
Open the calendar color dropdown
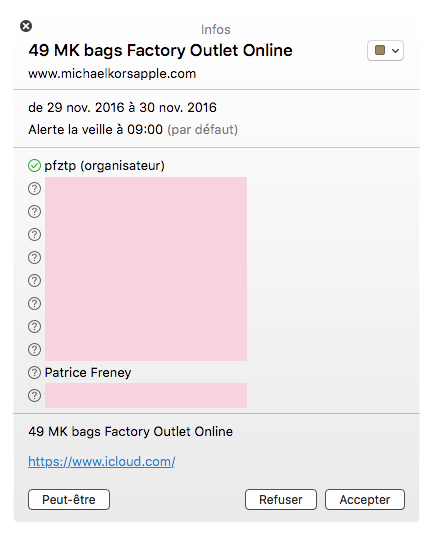tap(385, 51)
